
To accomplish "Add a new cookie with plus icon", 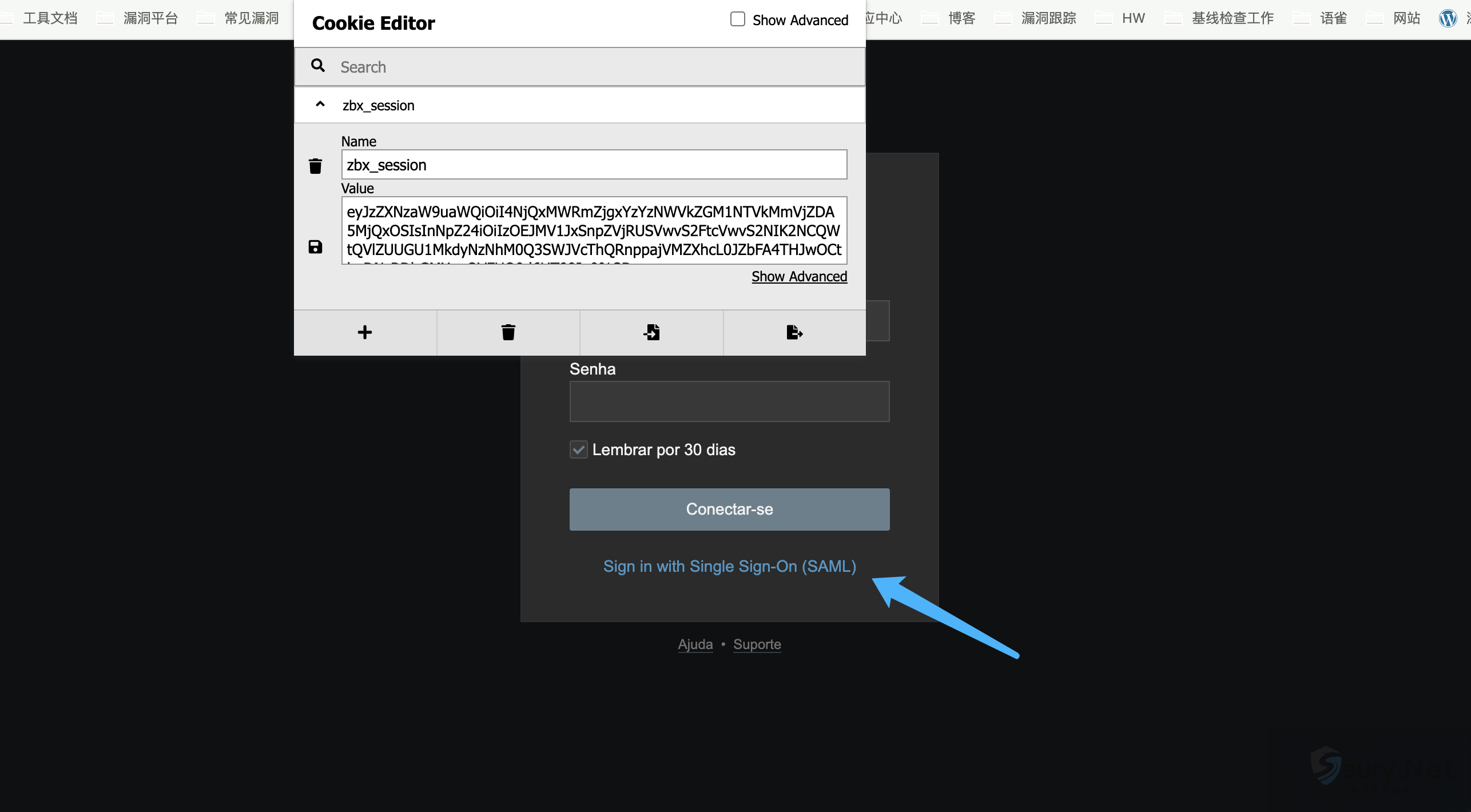I will coord(365,332).
